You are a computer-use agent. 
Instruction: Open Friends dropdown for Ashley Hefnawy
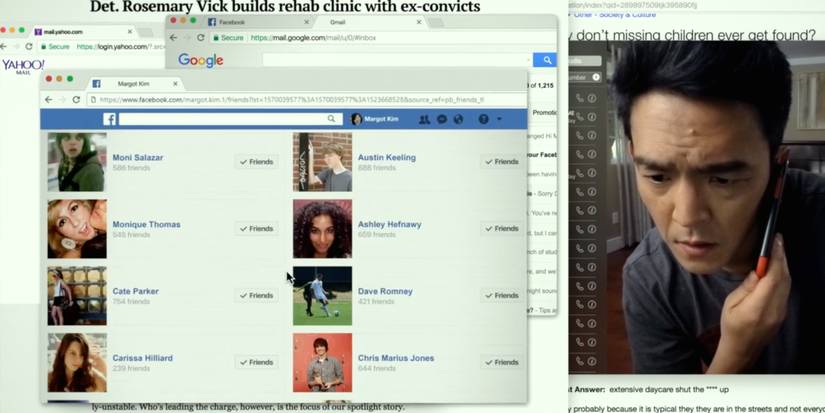[x=502, y=228]
